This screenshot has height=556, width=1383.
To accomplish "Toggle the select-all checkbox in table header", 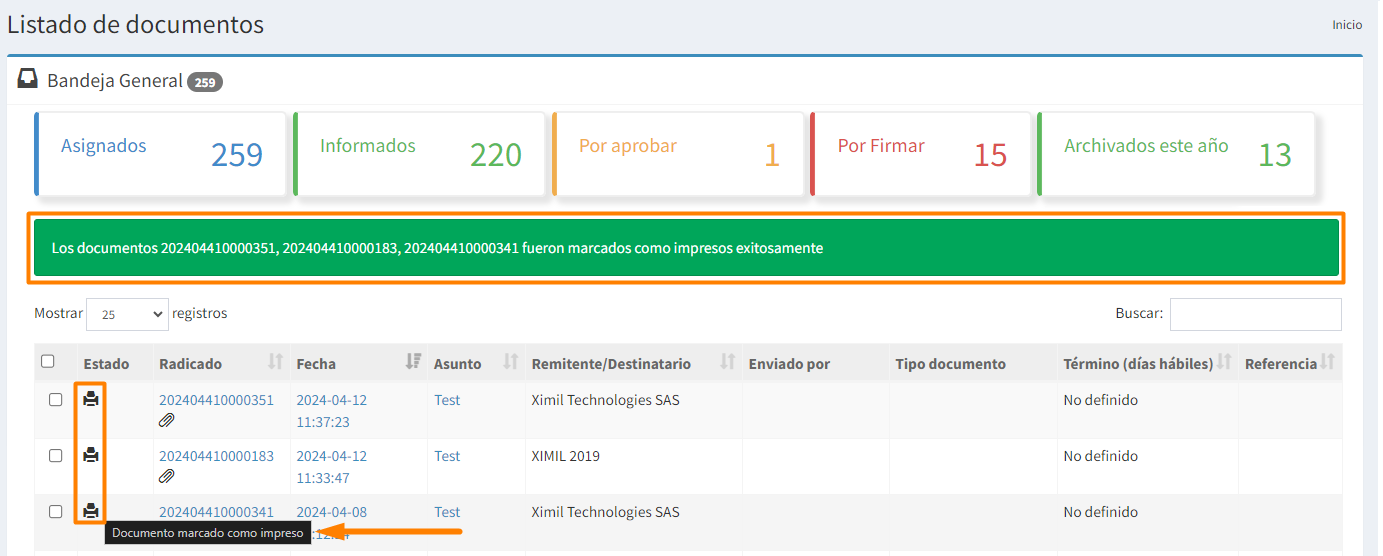I will pyautogui.click(x=48, y=361).
